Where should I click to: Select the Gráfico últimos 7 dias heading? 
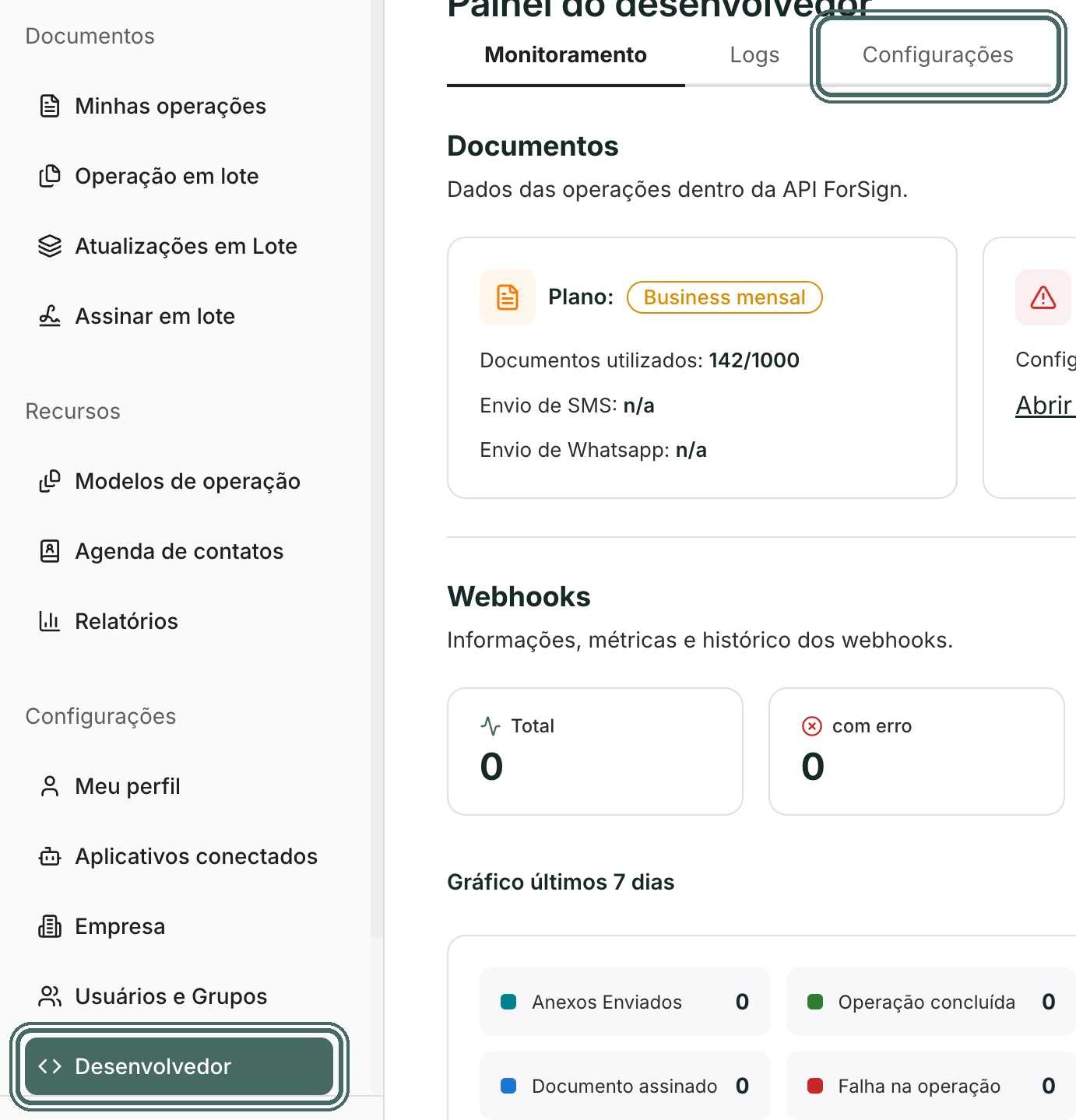coord(561,882)
